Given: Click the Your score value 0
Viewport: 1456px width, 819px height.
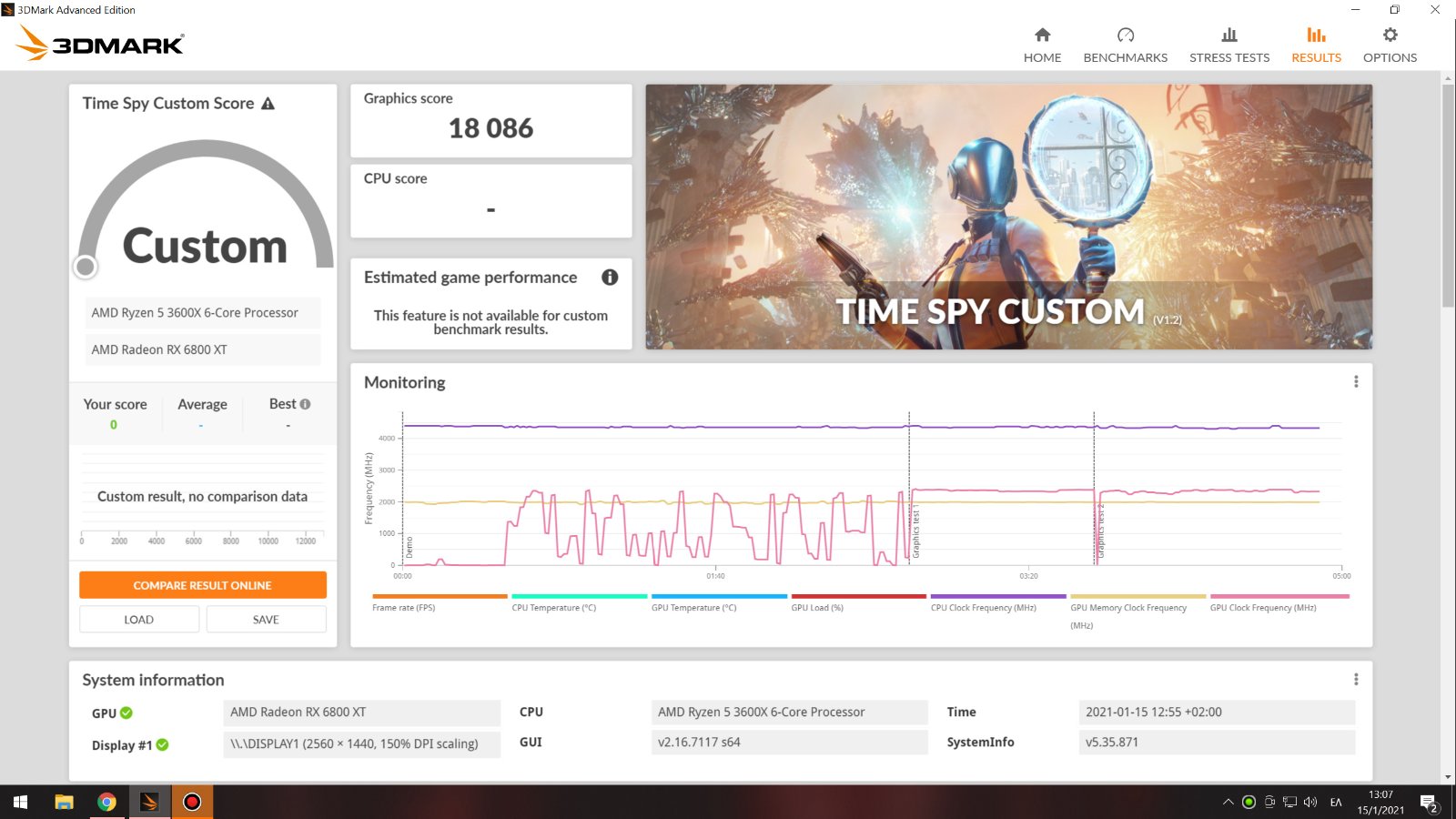Looking at the screenshot, I should coord(114,425).
